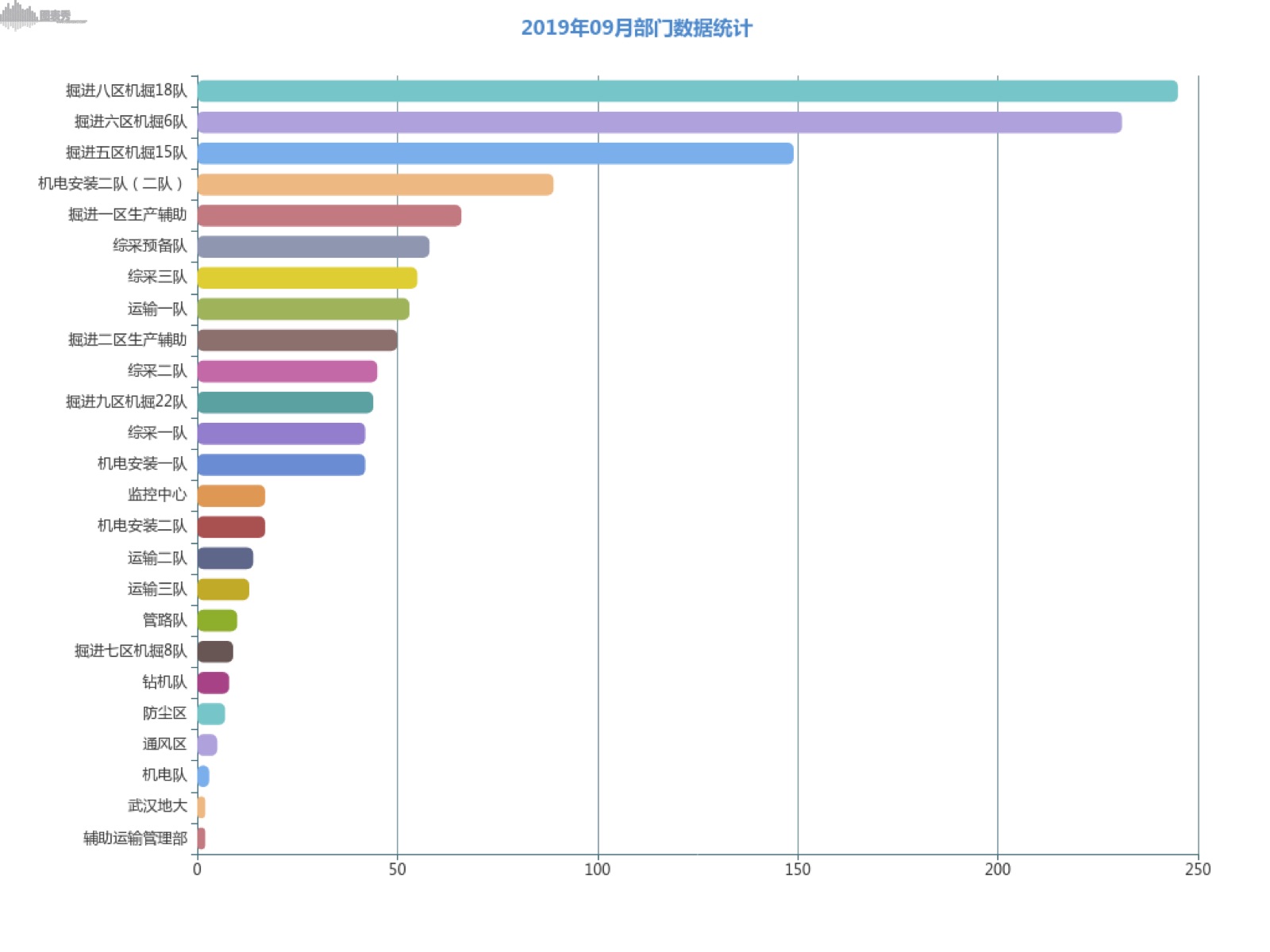Click the 运输二队 axis label
Viewport: 1270px width, 952px height.
click(x=157, y=559)
